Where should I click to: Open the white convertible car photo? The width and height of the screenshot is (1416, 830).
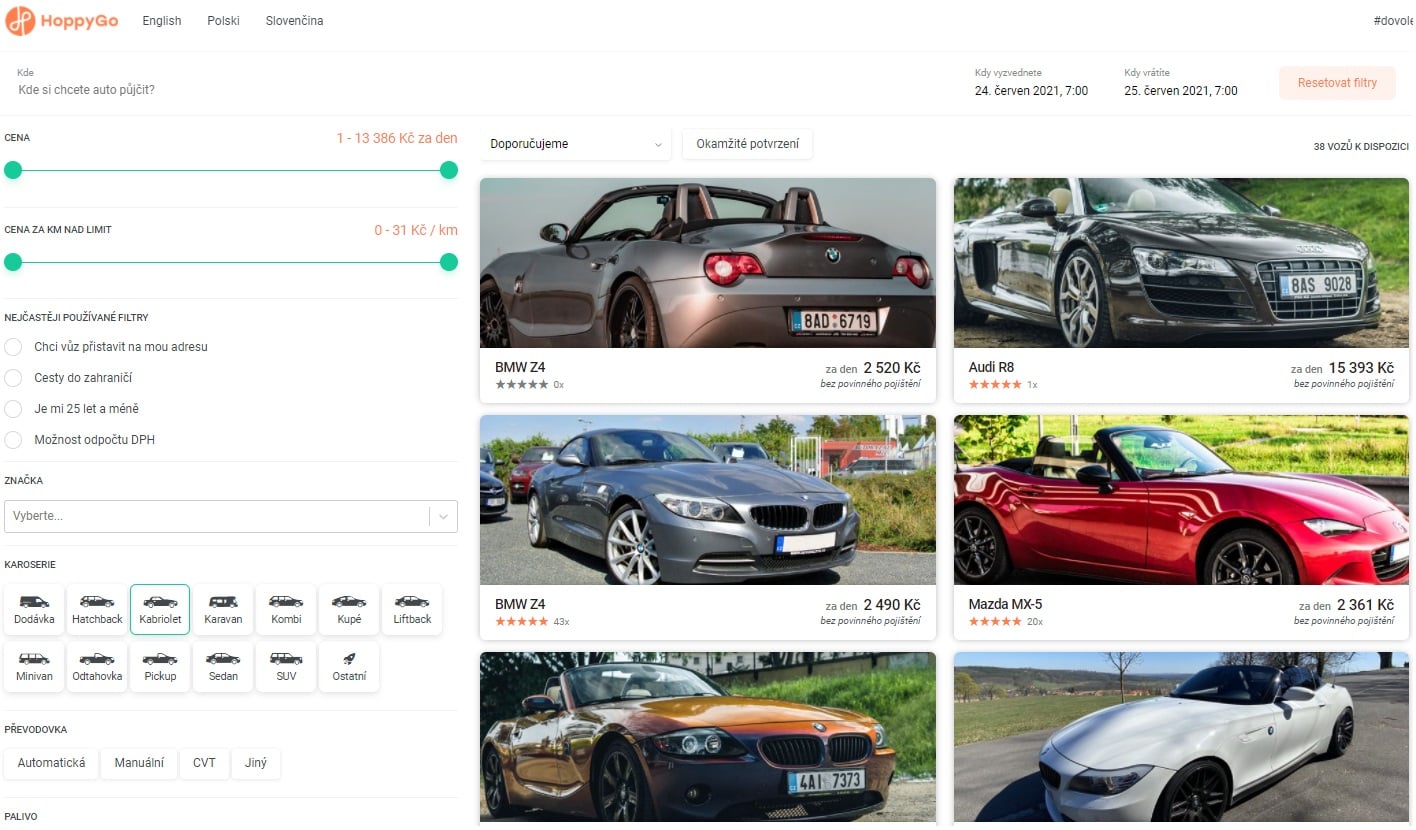pos(1181,738)
